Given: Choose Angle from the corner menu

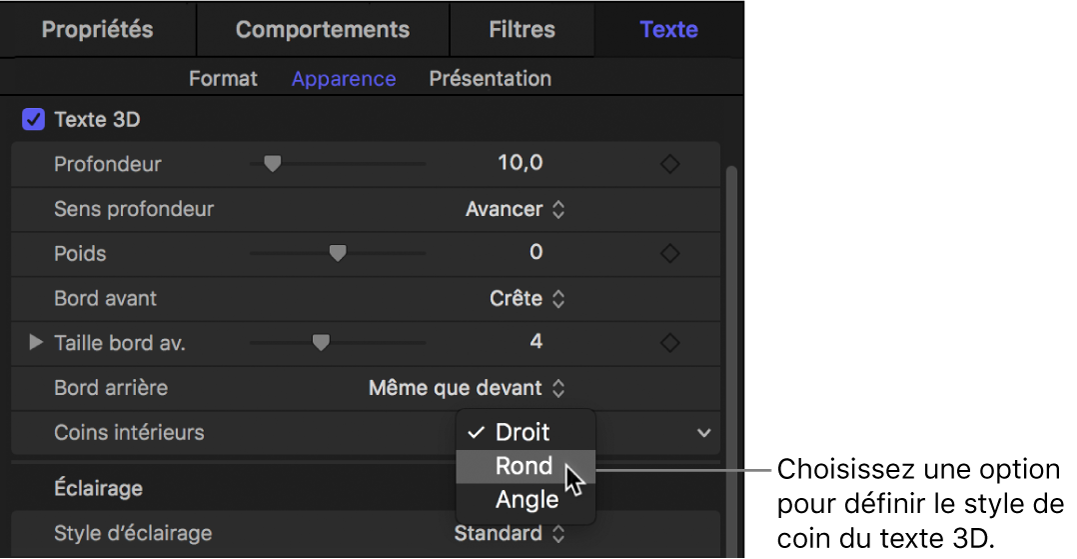Looking at the screenshot, I should 526,499.
